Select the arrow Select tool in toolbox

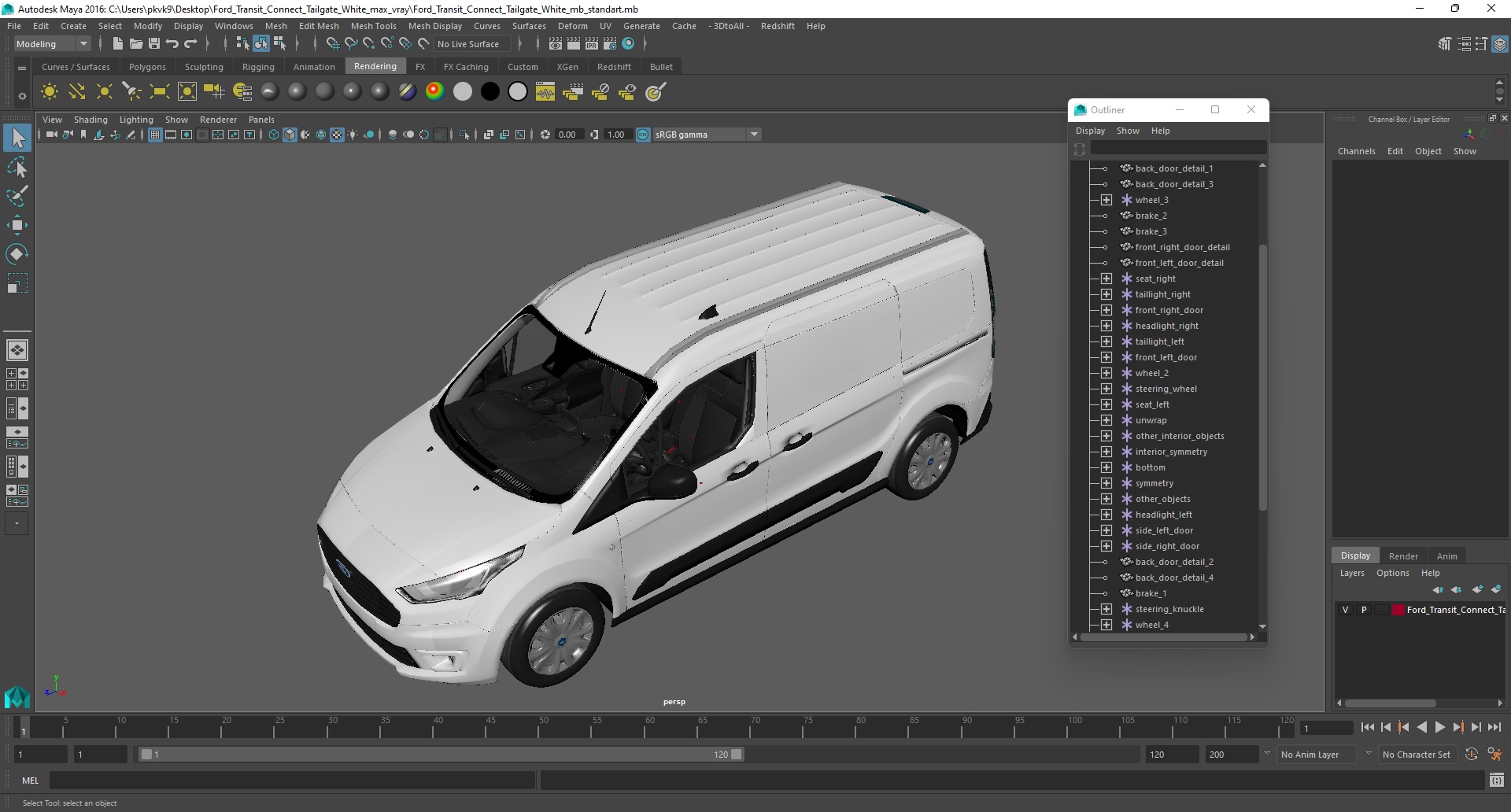[x=17, y=138]
